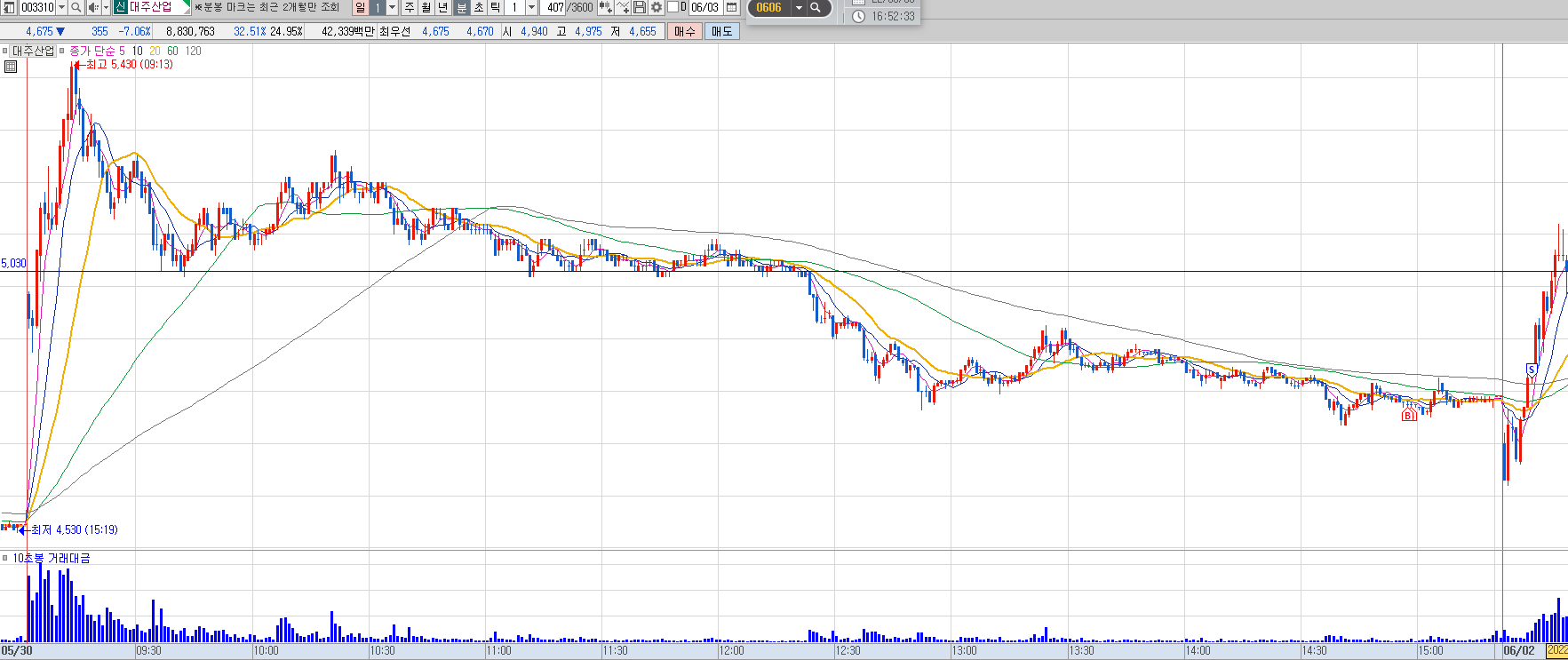The image size is (1568, 660).
Task: Click the grid table icon under 대주산업
Action: (11, 67)
